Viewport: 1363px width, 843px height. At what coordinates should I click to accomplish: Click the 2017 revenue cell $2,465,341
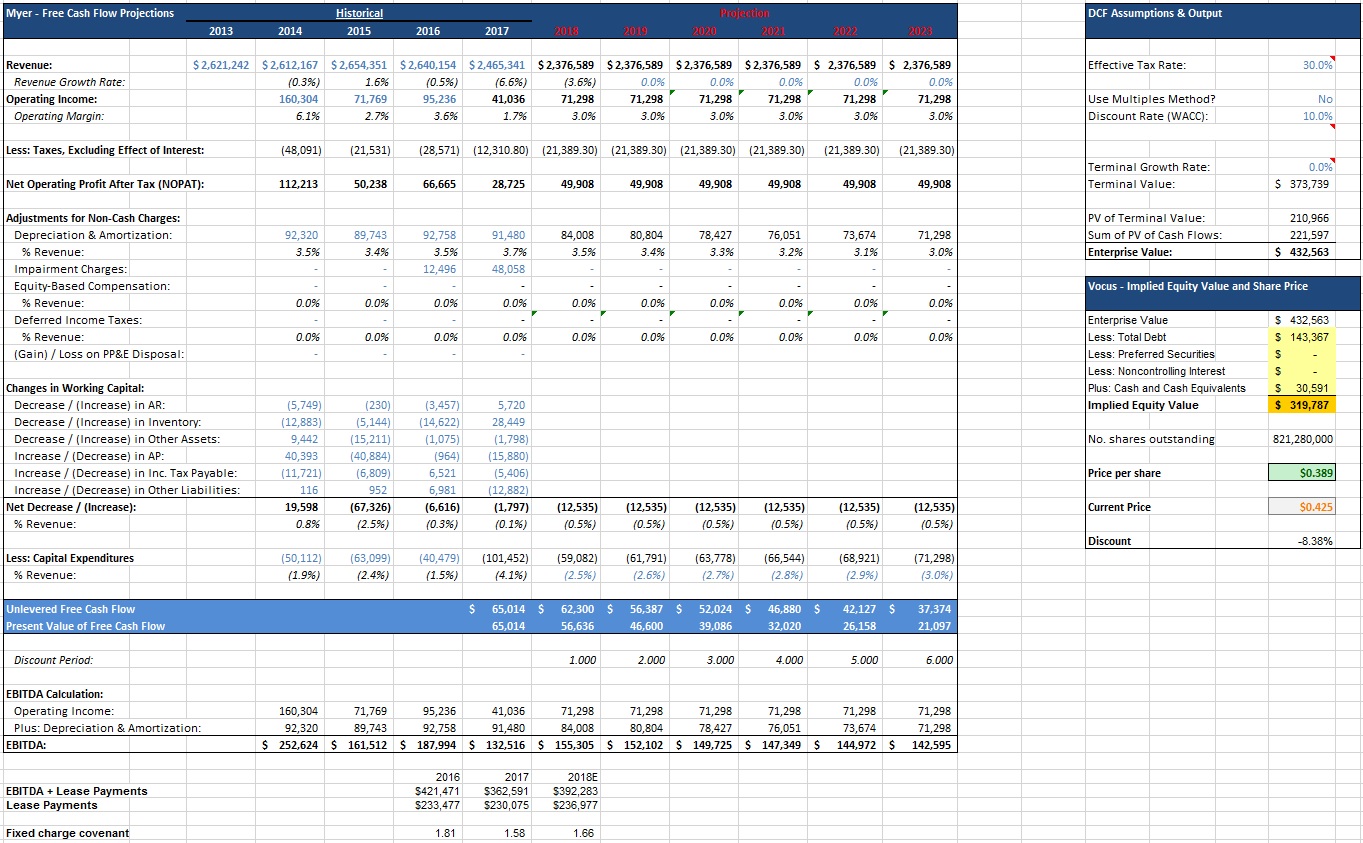tap(496, 65)
